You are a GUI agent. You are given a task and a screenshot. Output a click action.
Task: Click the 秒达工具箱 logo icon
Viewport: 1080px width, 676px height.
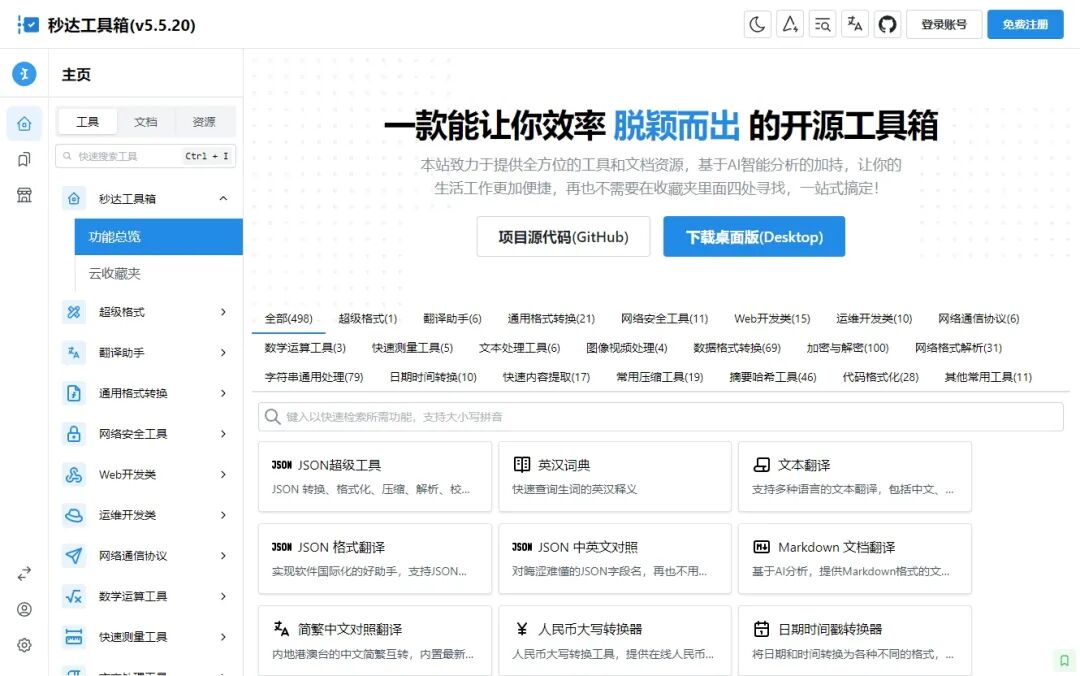(28, 25)
